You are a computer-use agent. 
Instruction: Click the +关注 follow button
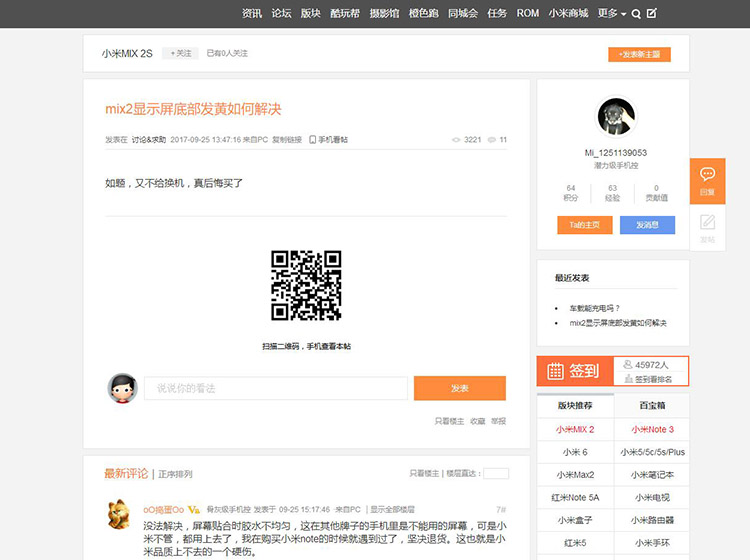[180, 54]
